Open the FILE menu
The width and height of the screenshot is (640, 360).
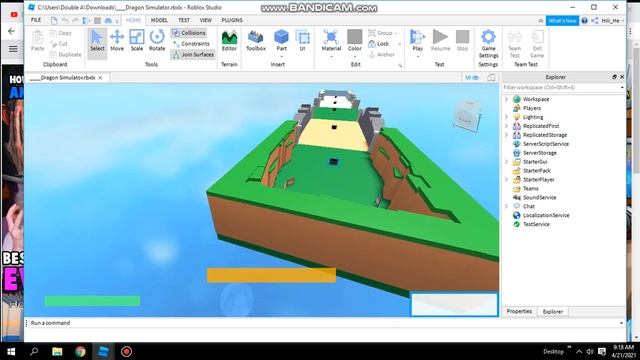pos(36,20)
